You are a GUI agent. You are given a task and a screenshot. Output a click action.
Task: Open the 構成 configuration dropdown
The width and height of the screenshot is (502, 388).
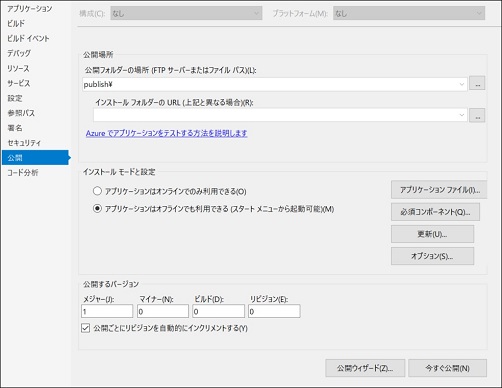click(x=186, y=14)
